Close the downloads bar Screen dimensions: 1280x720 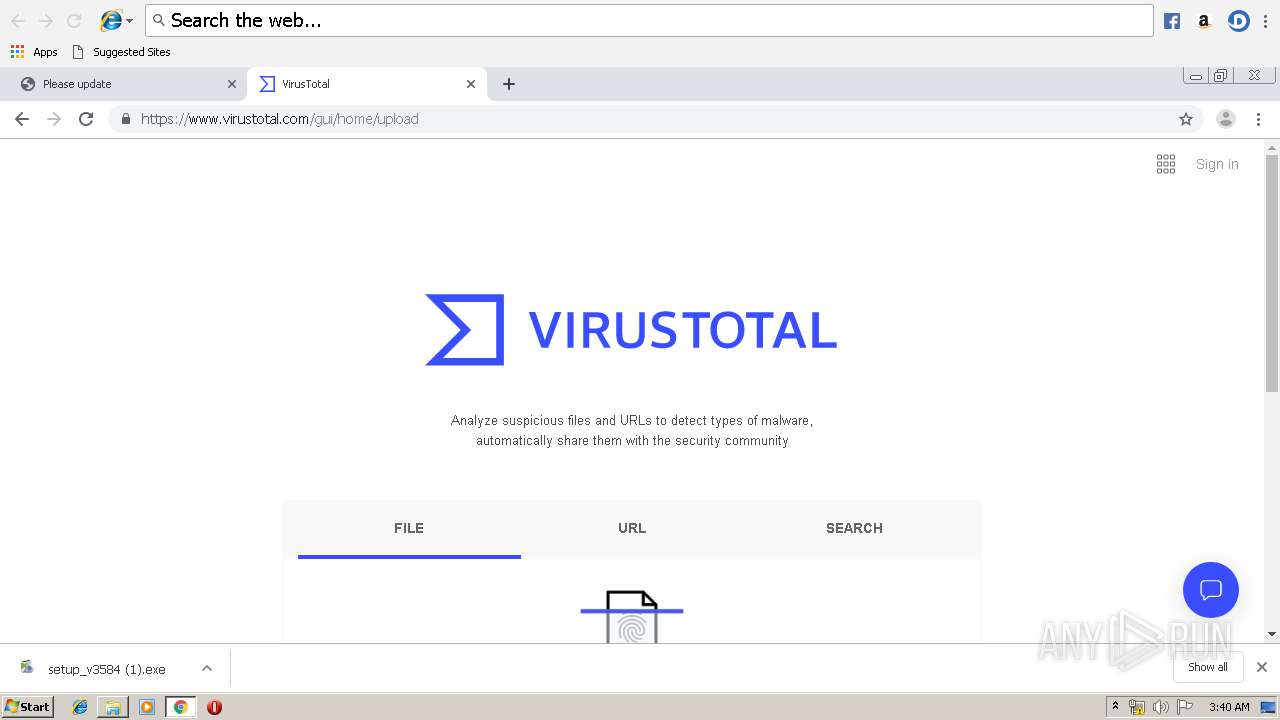pos(1262,667)
